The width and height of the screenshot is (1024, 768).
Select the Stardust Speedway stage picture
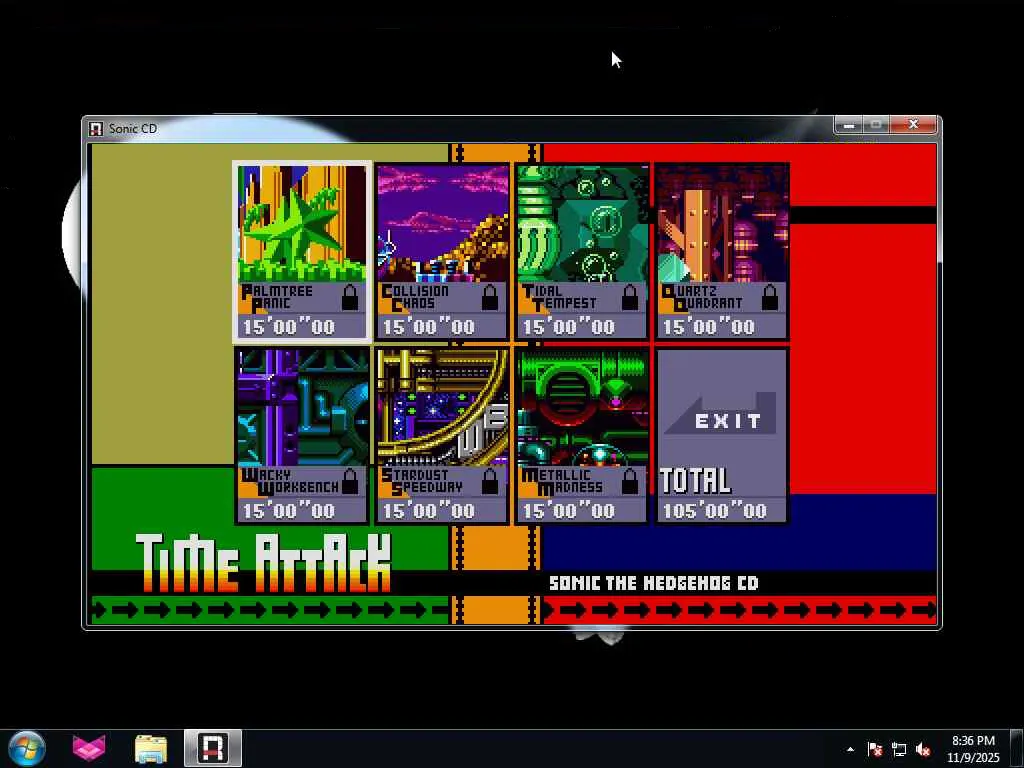coord(443,407)
